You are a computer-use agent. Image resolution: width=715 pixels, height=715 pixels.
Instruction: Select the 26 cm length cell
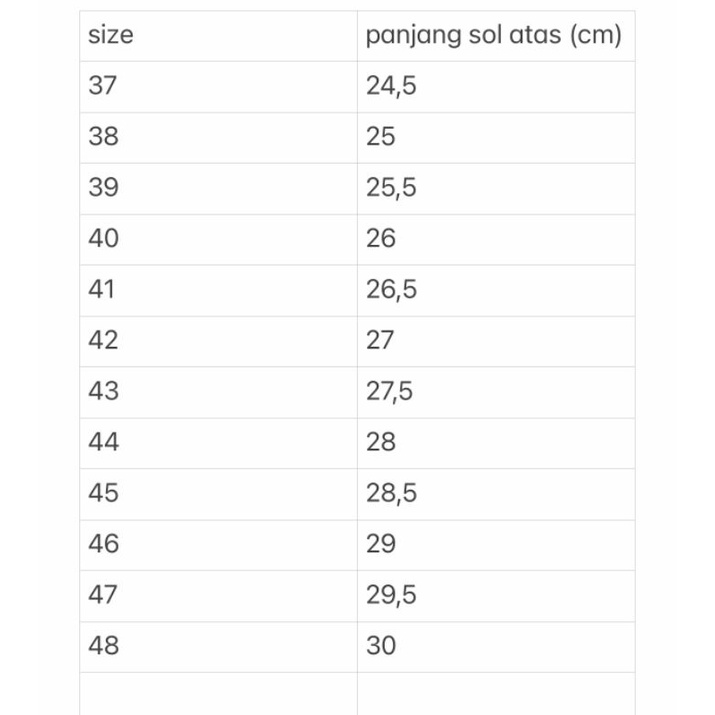(381, 239)
